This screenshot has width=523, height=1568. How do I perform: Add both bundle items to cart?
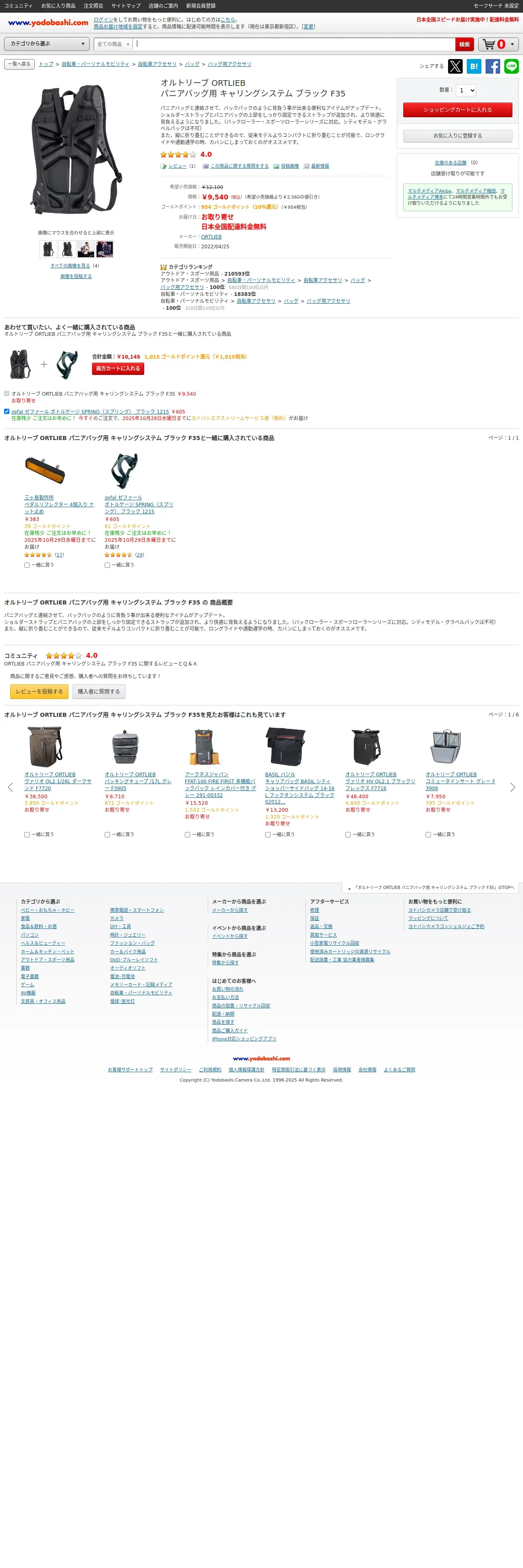[118, 368]
